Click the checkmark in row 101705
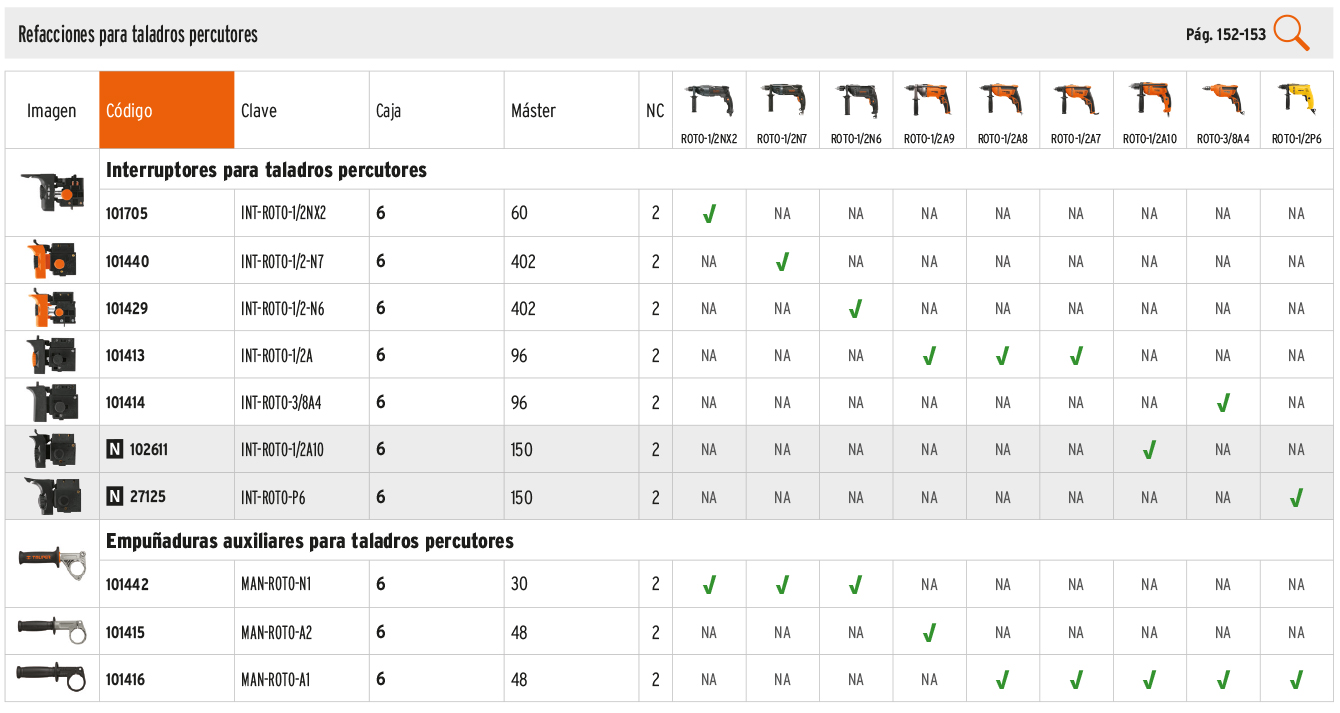Image resolution: width=1340 pixels, height=713 pixels. tap(709, 214)
